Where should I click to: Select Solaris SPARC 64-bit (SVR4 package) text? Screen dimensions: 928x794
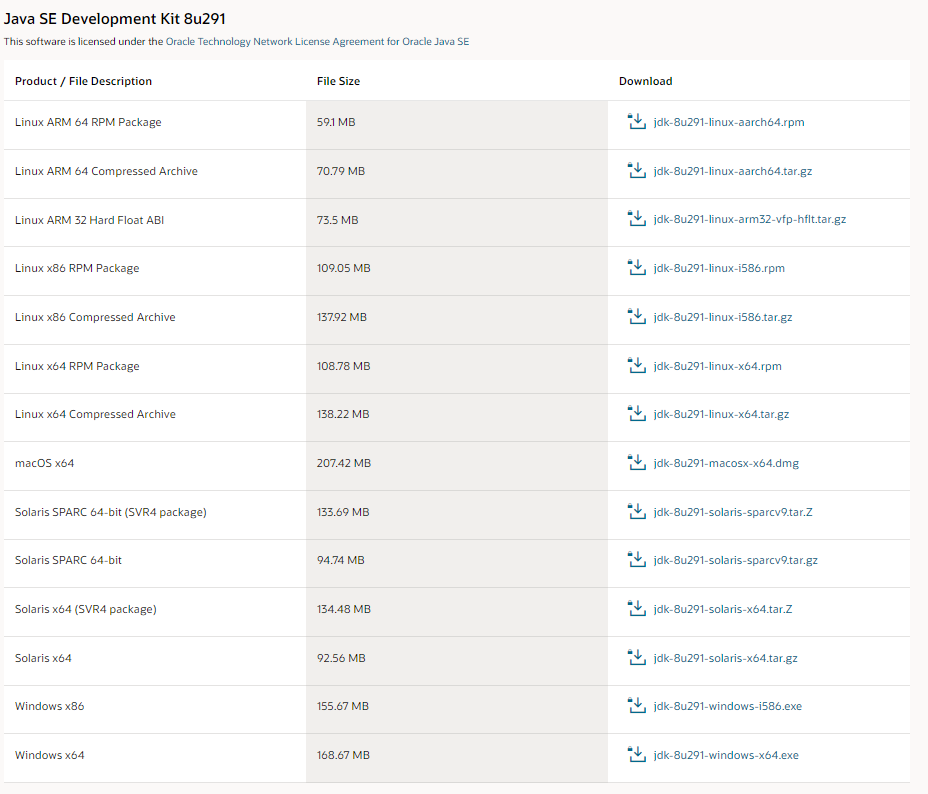(111, 512)
